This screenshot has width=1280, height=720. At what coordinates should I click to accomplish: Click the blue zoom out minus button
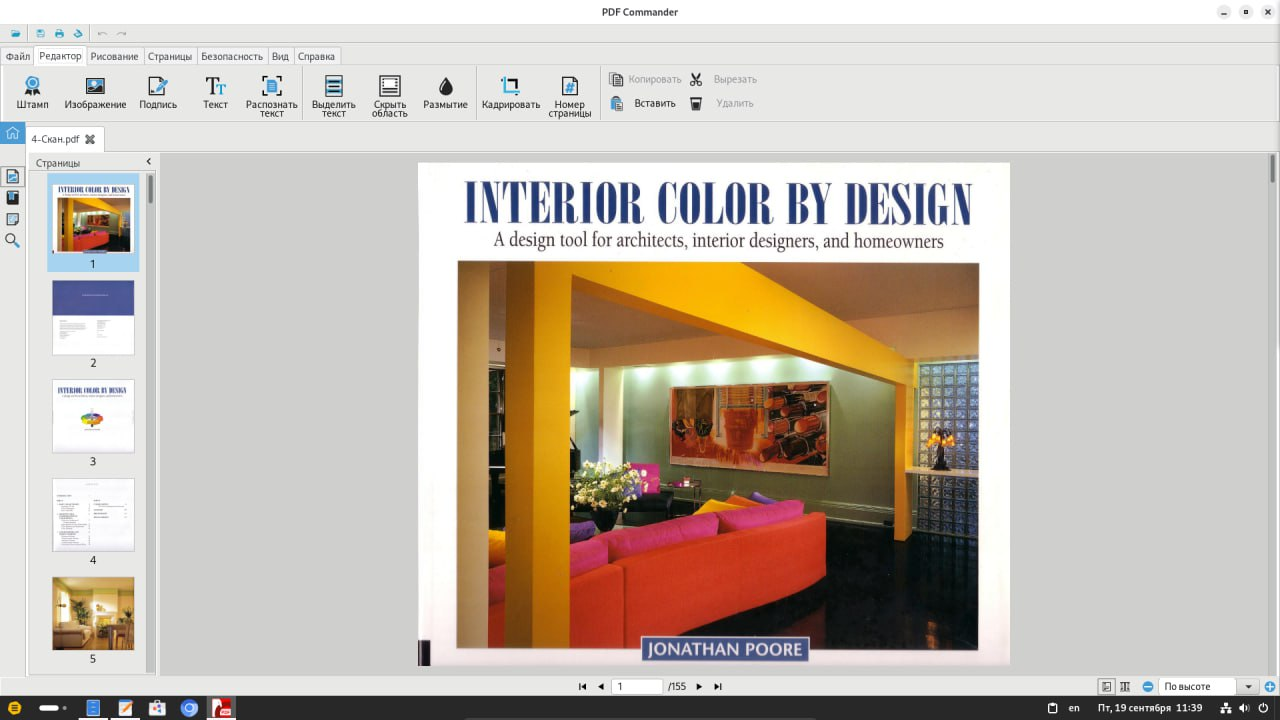coord(1148,687)
